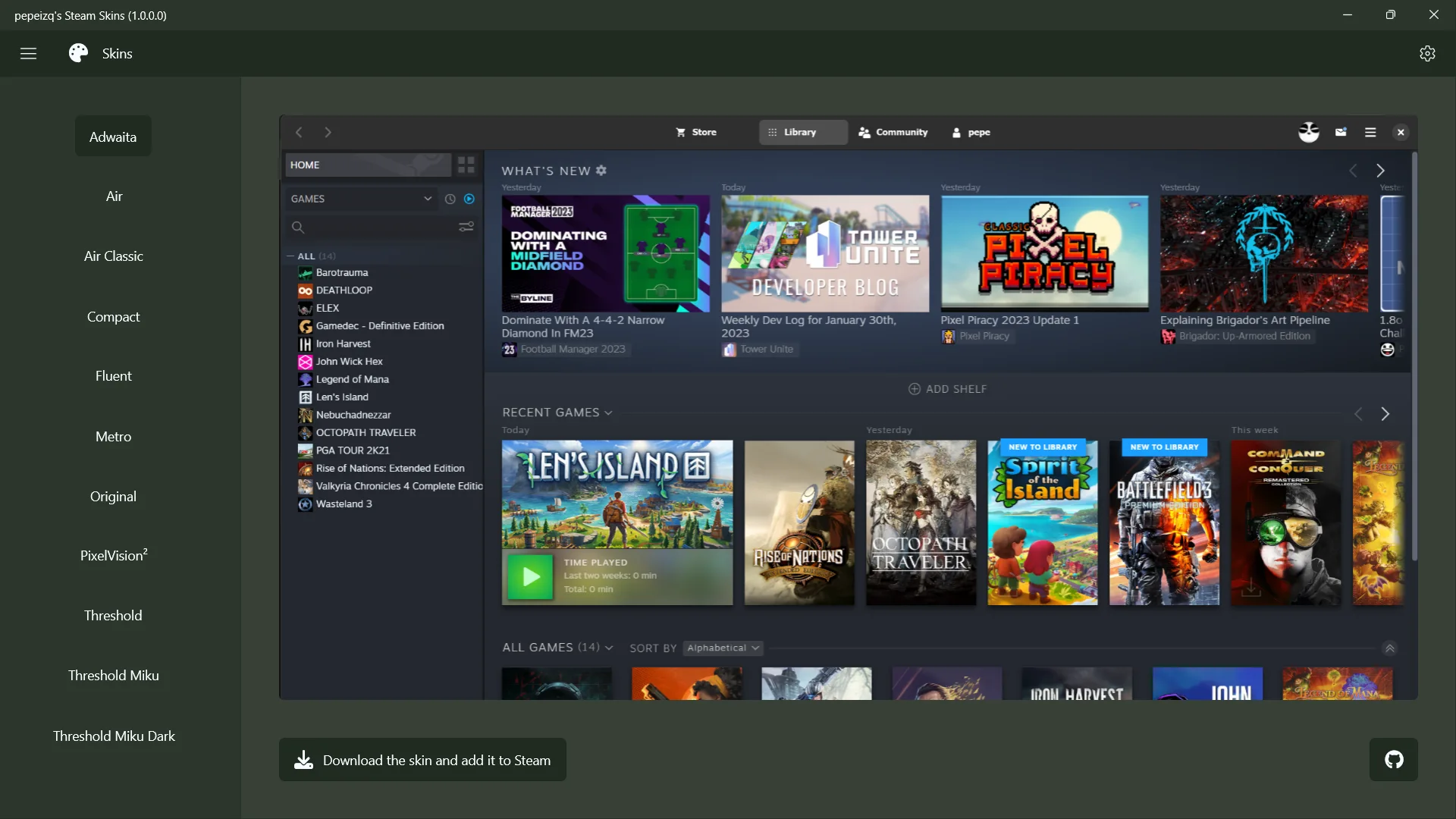Click the search magnifier in the games sidebar
Image resolution: width=1456 pixels, height=819 pixels.
[298, 226]
